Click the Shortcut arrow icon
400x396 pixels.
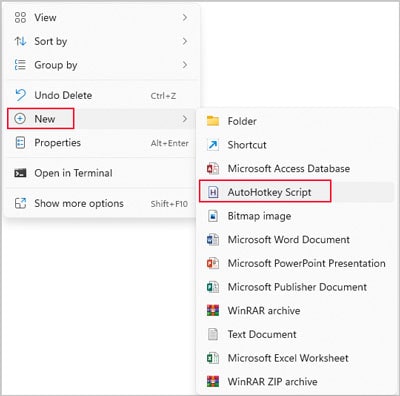(213, 145)
